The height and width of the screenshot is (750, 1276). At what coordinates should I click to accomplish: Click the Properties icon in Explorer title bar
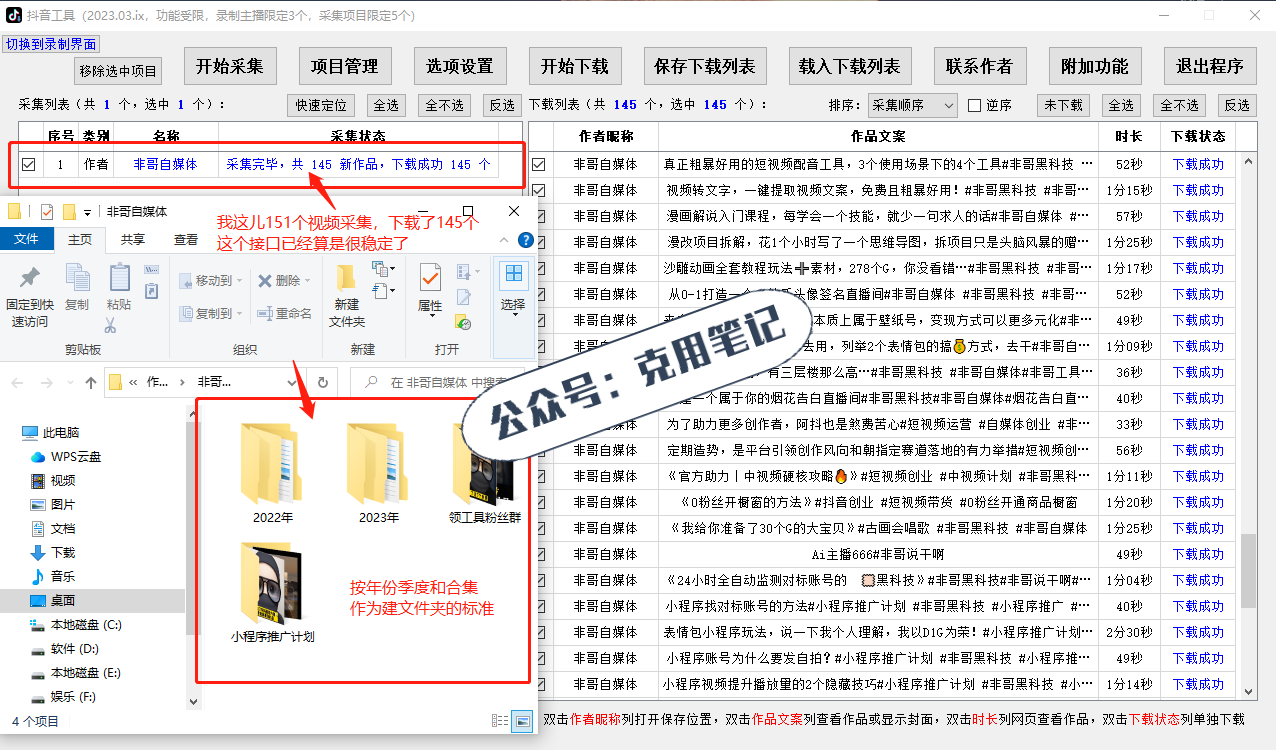click(x=46, y=211)
